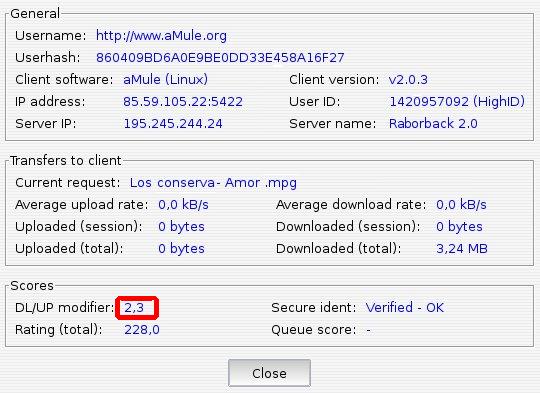Click the User ID value 1420957092 (HighID)
The width and height of the screenshot is (540, 393).
point(457,102)
